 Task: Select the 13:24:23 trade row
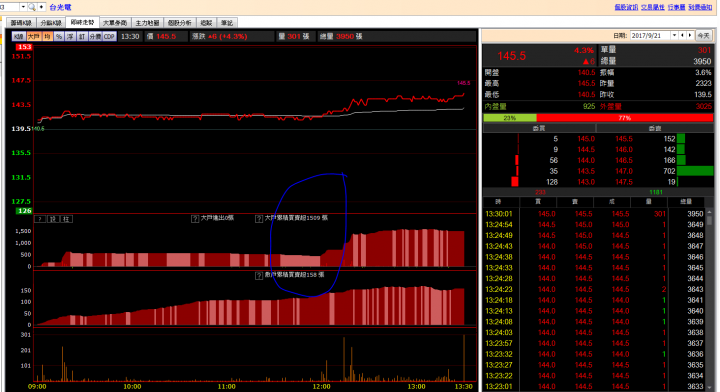[594, 289]
